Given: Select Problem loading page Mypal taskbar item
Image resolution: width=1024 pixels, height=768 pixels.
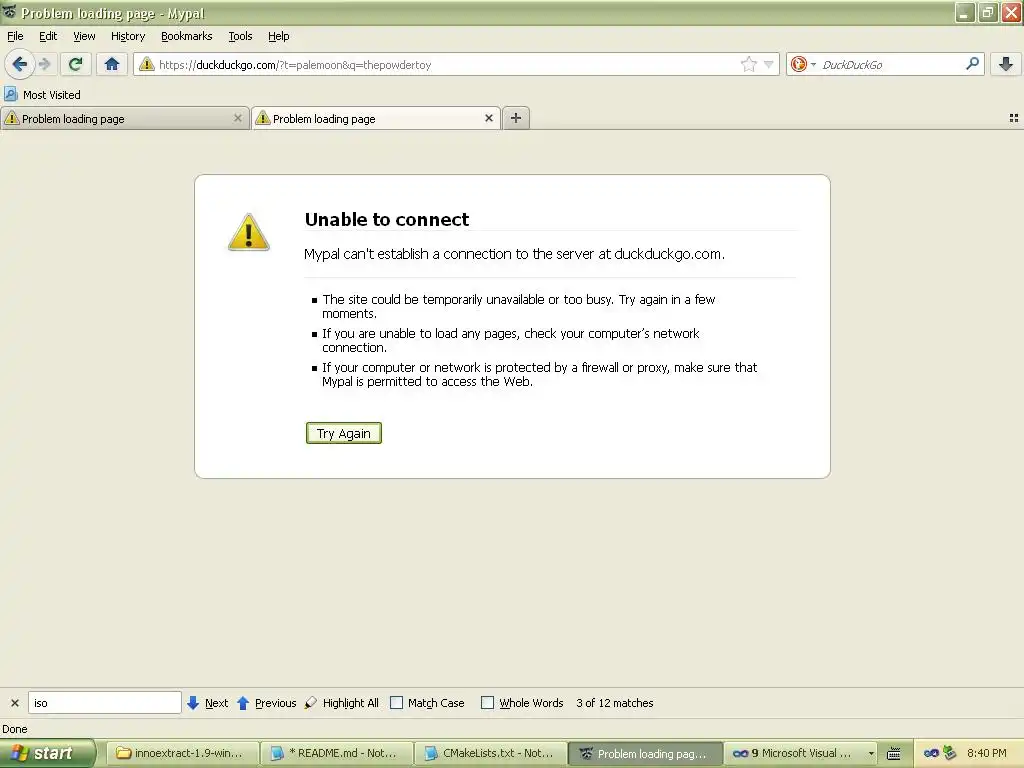Looking at the screenshot, I should pyautogui.click(x=645, y=753).
